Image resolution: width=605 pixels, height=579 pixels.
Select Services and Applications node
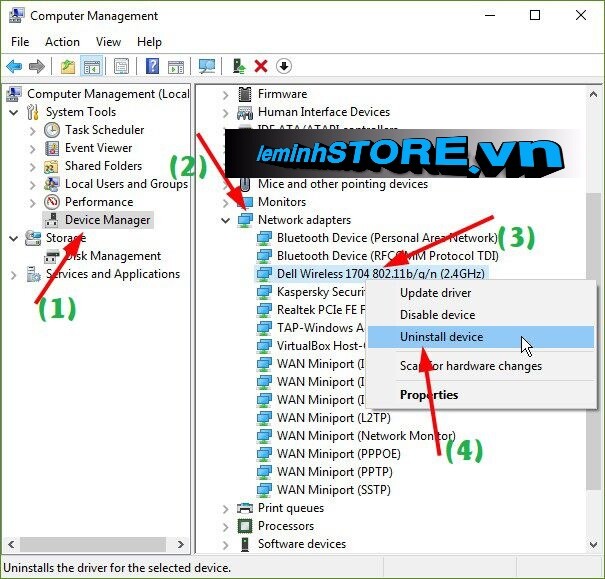113,274
